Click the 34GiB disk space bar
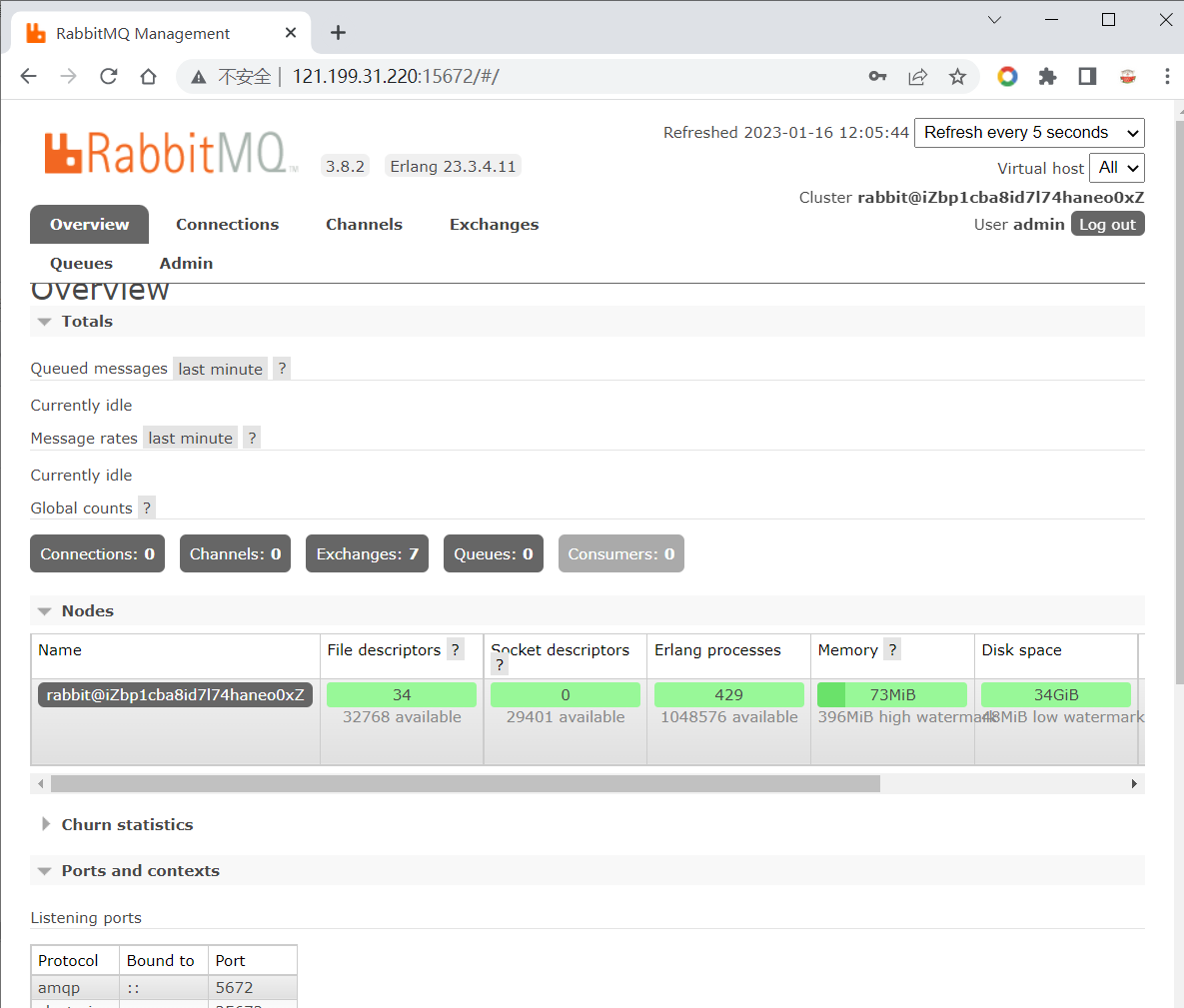1184x1008 pixels. 1056,694
